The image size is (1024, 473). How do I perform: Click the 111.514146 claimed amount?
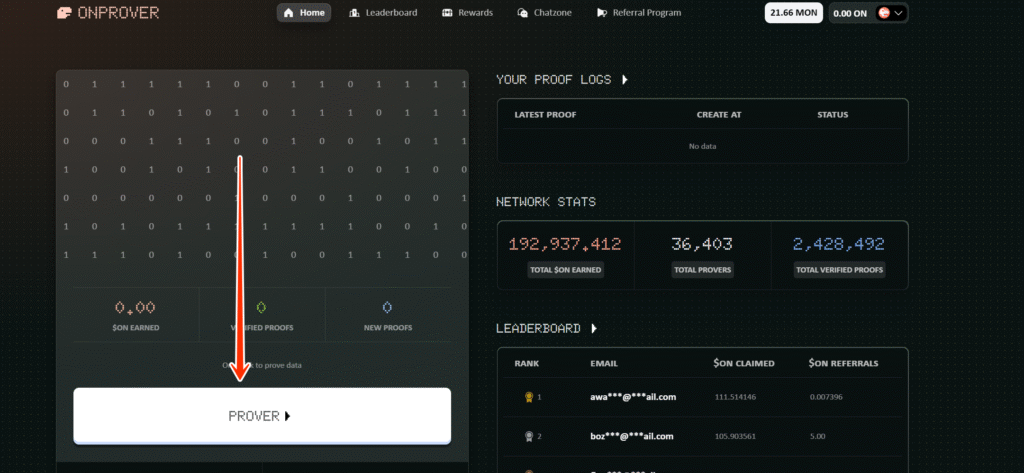(x=735, y=397)
